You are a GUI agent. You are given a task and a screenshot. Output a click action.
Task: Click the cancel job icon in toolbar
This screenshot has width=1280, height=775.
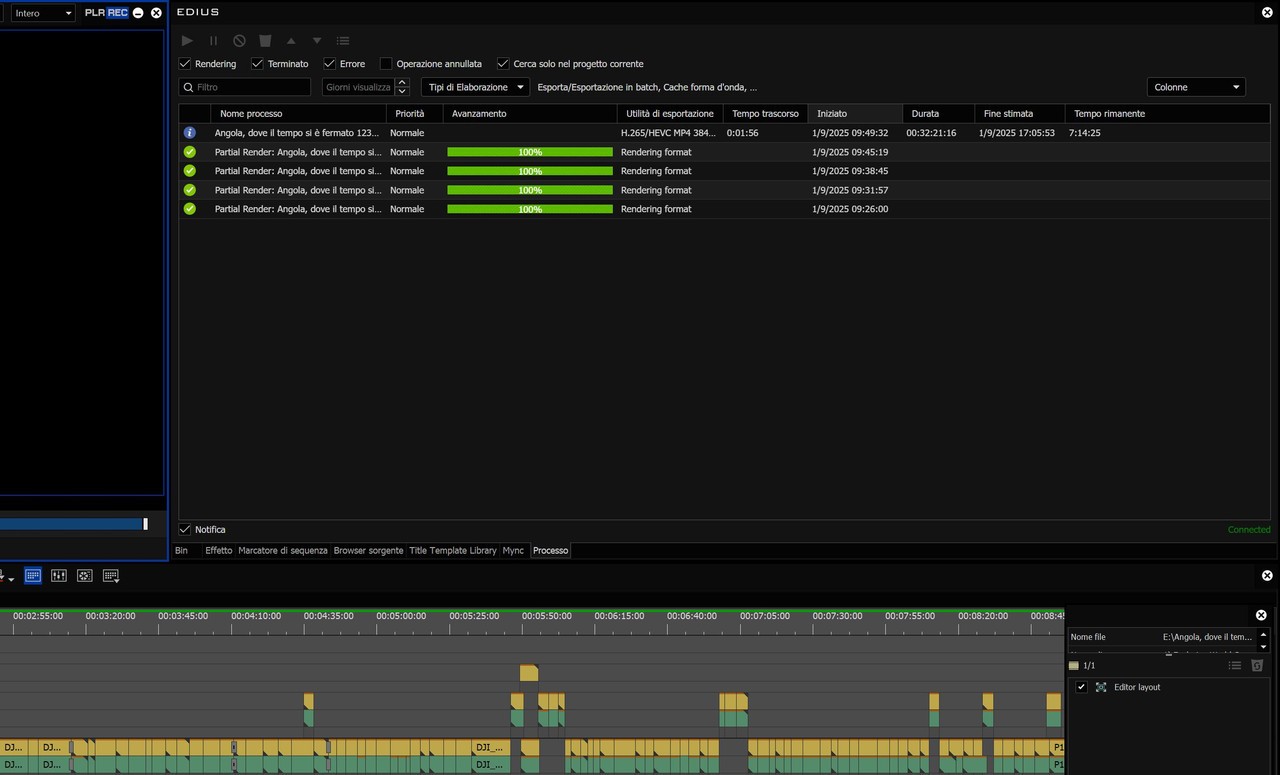point(238,41)
